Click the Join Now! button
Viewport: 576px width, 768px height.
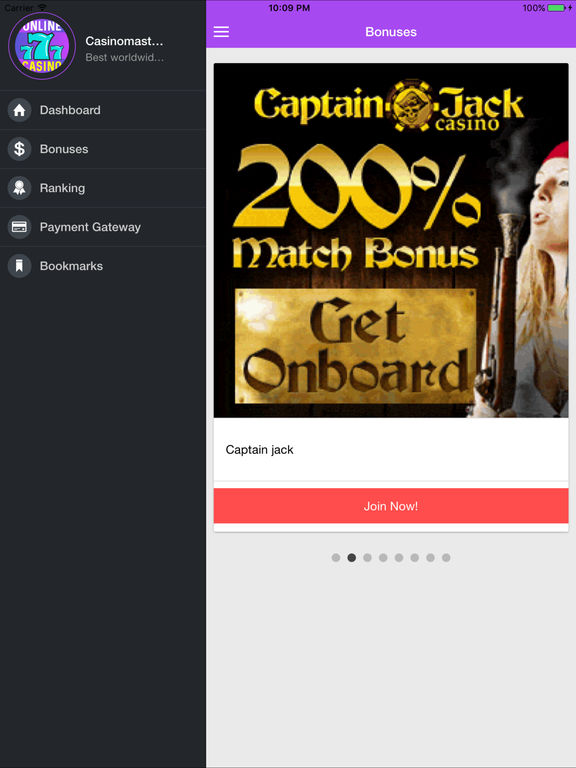pos(391,506)
